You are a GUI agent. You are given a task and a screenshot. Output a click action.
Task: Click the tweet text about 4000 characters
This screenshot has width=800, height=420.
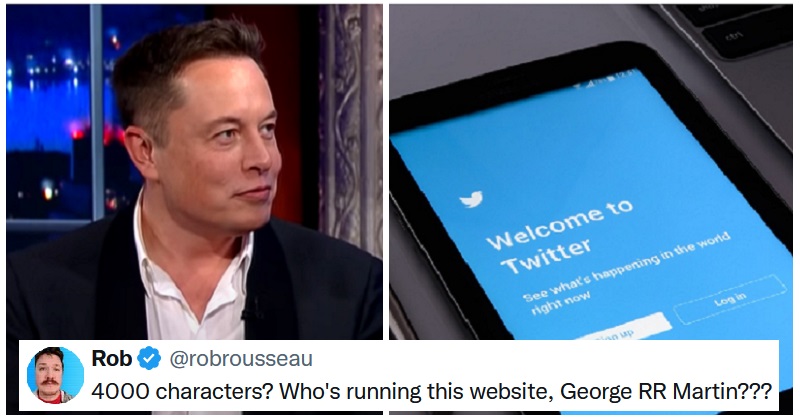(x=431, y=392)
